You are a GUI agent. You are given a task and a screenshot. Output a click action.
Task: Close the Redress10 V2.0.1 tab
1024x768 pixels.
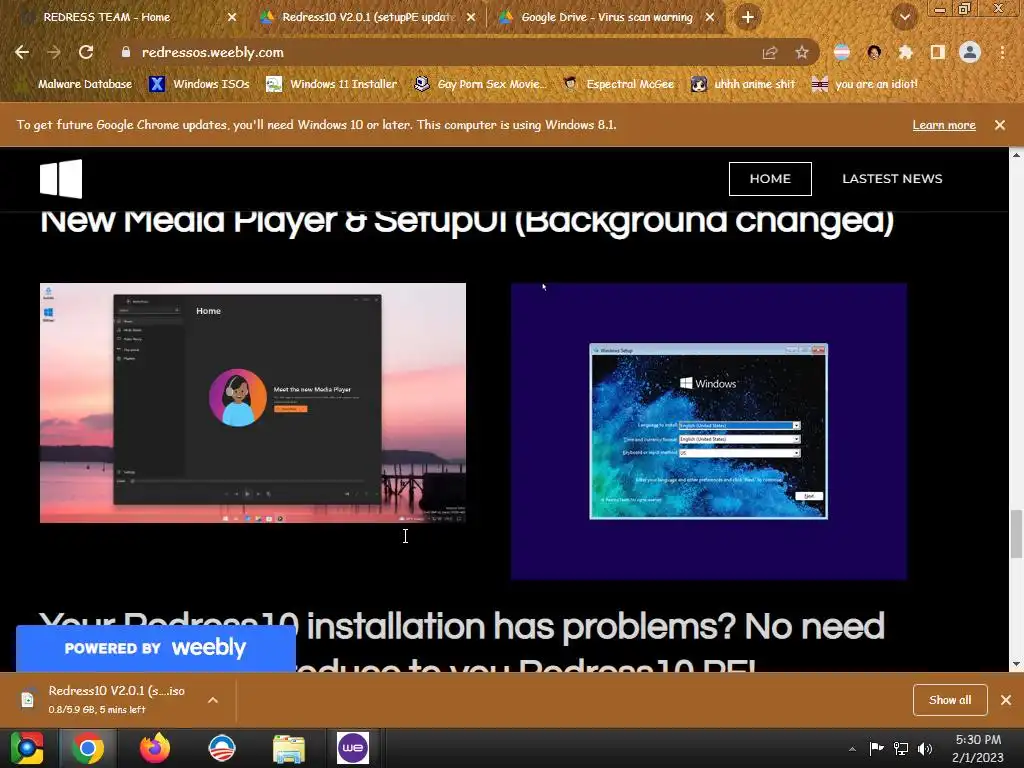471,17
